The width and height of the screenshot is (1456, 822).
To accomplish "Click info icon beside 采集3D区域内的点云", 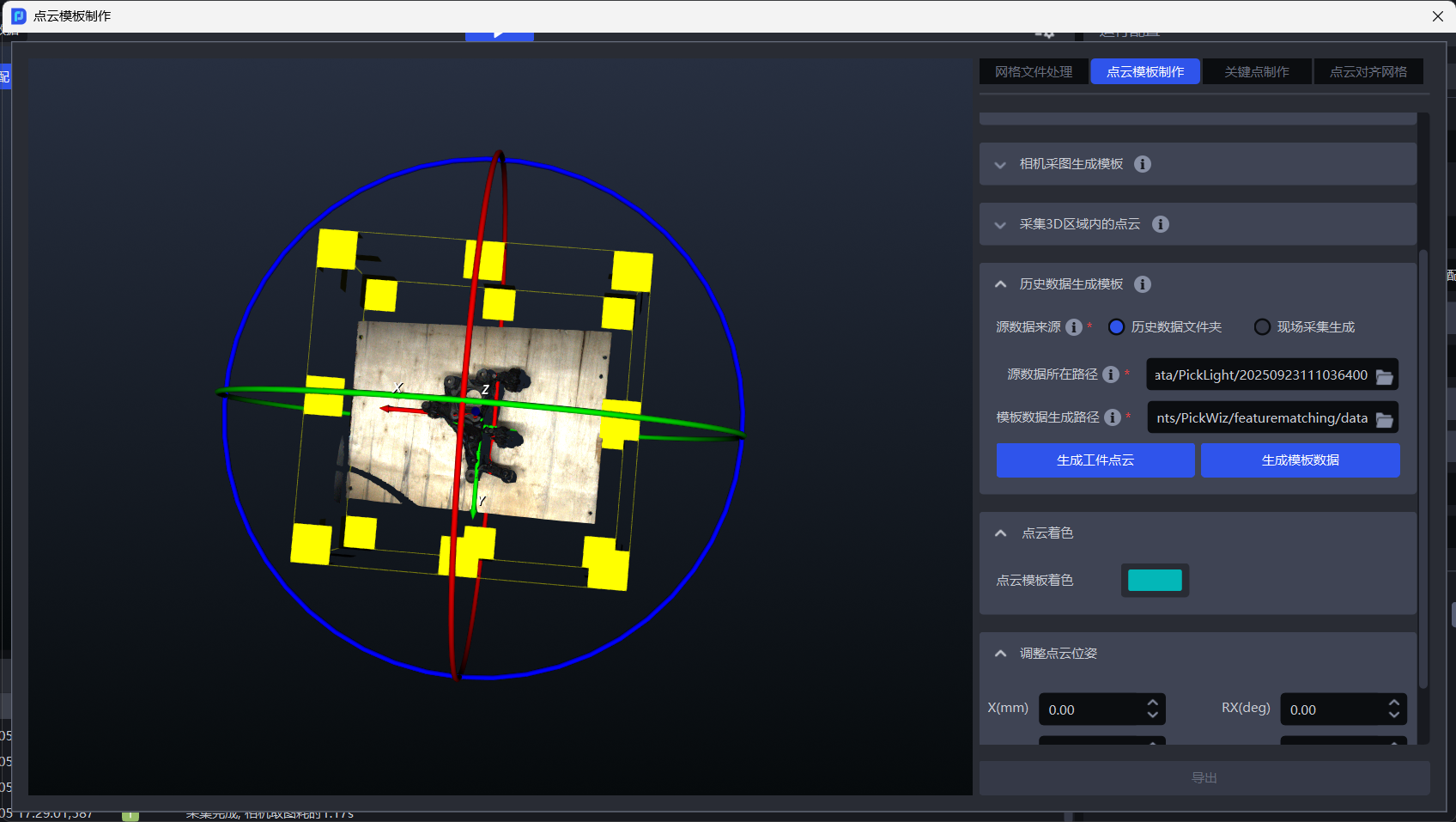I will point(1160,224).
